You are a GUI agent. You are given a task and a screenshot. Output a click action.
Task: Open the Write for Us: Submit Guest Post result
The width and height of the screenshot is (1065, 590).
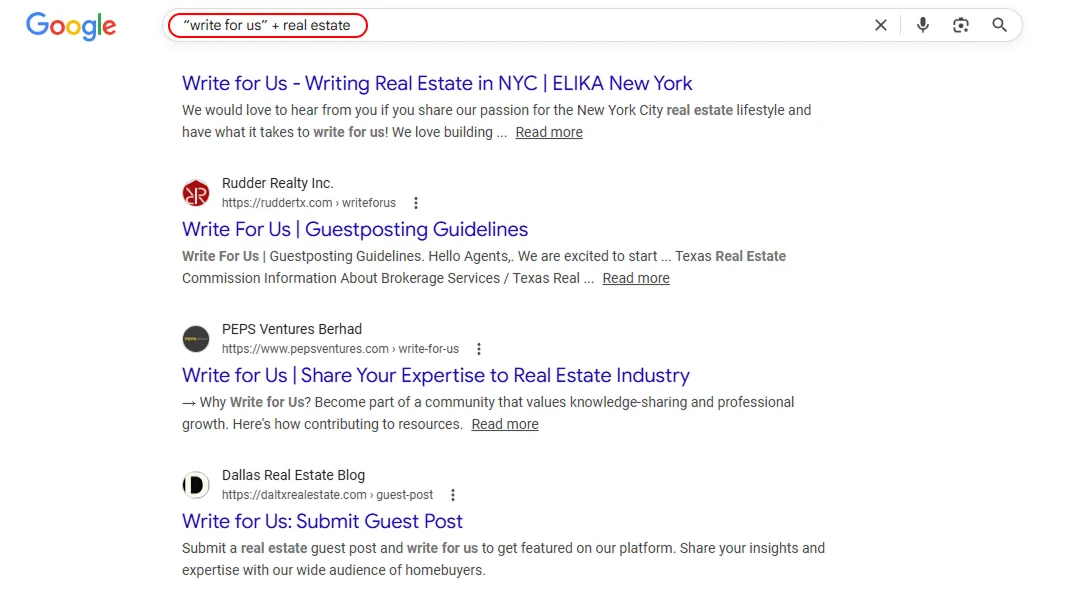click(x=322, y=521)
